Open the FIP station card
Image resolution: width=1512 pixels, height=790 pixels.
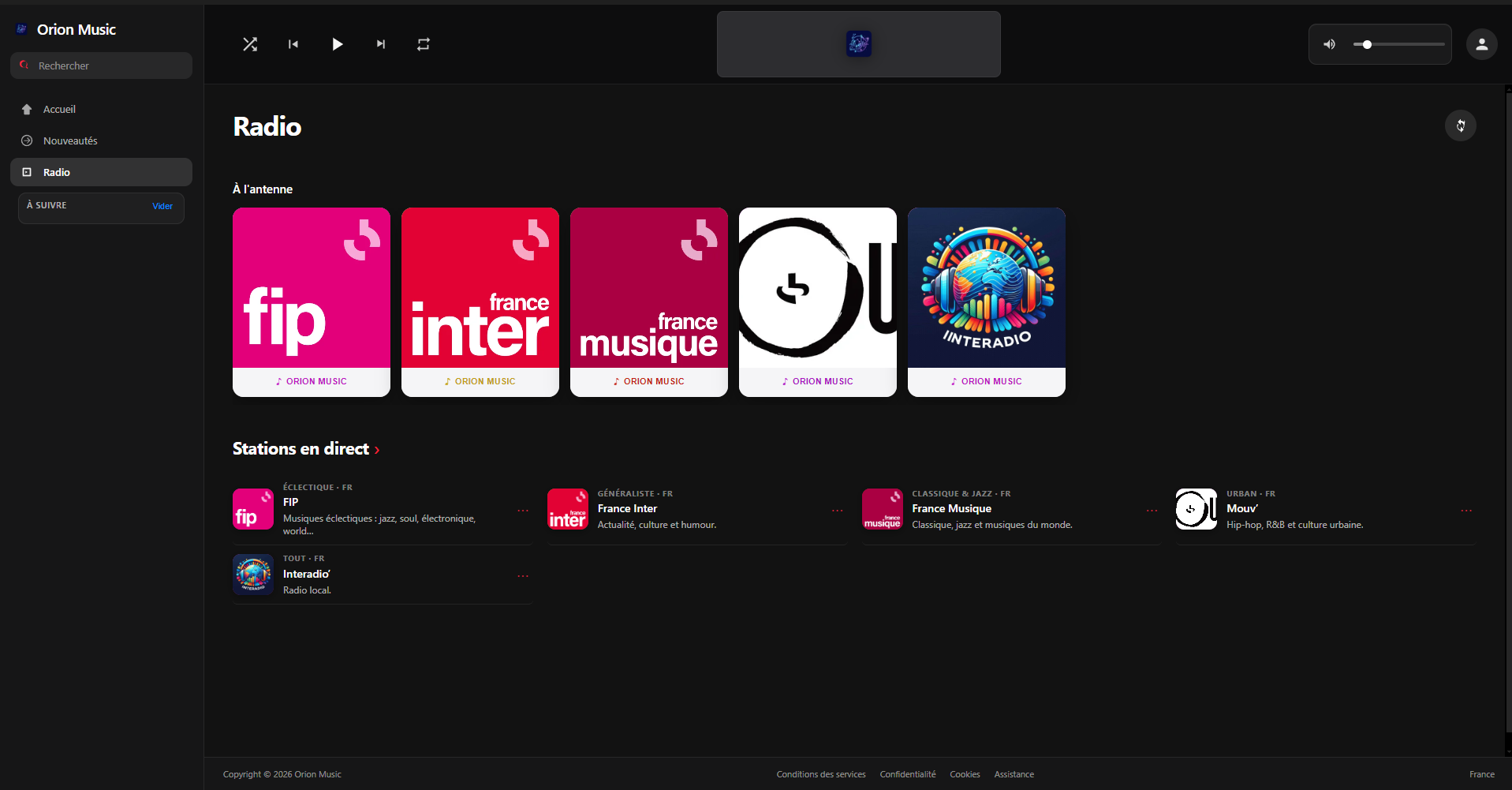coord(312,301)
